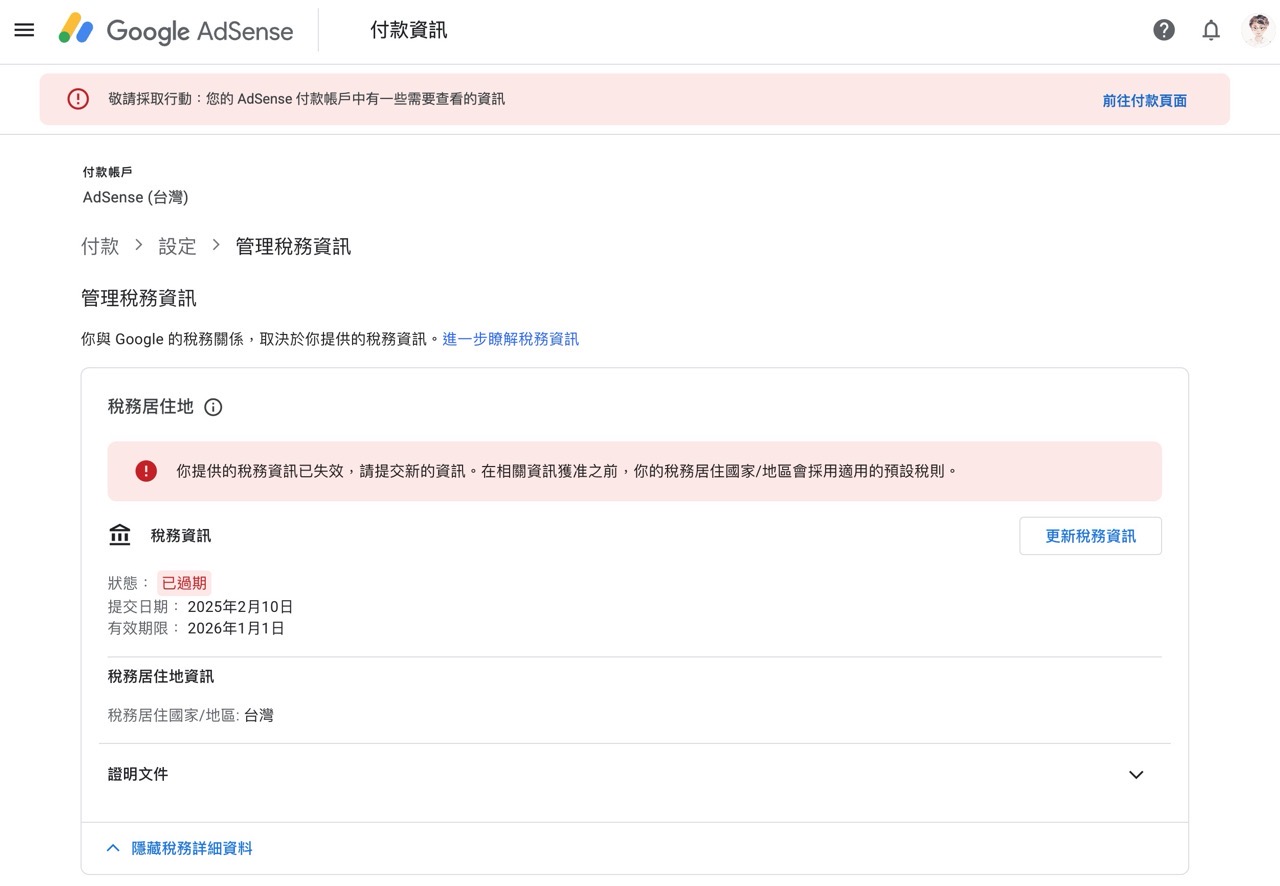The image size is (1280, 886).
Task: Follow the 前往付款頁面 link
Action: tap(1143, 99)
